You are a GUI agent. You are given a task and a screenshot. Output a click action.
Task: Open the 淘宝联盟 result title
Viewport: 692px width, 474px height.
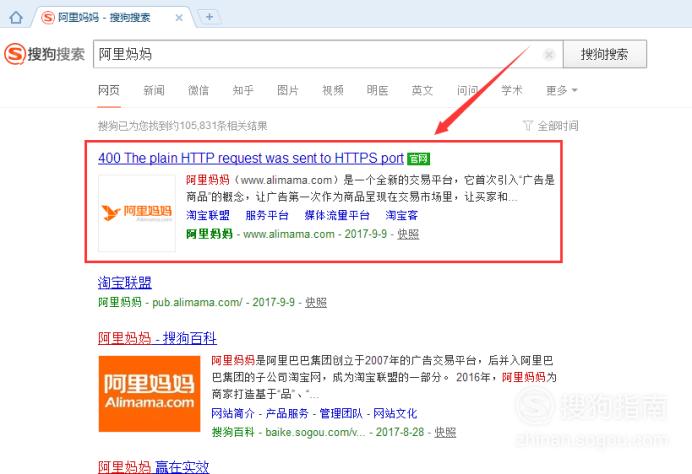coord(124,282)
